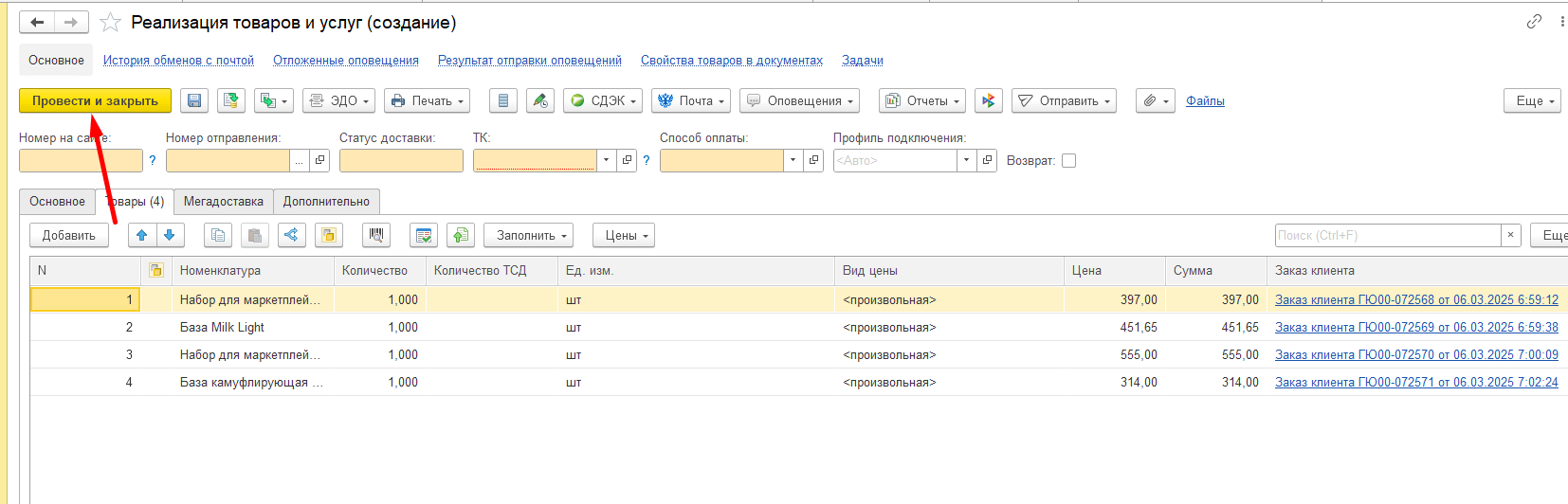1568x504 pixels.
Task: Move row up with blue arrow
Action: [x=142, y=235]
